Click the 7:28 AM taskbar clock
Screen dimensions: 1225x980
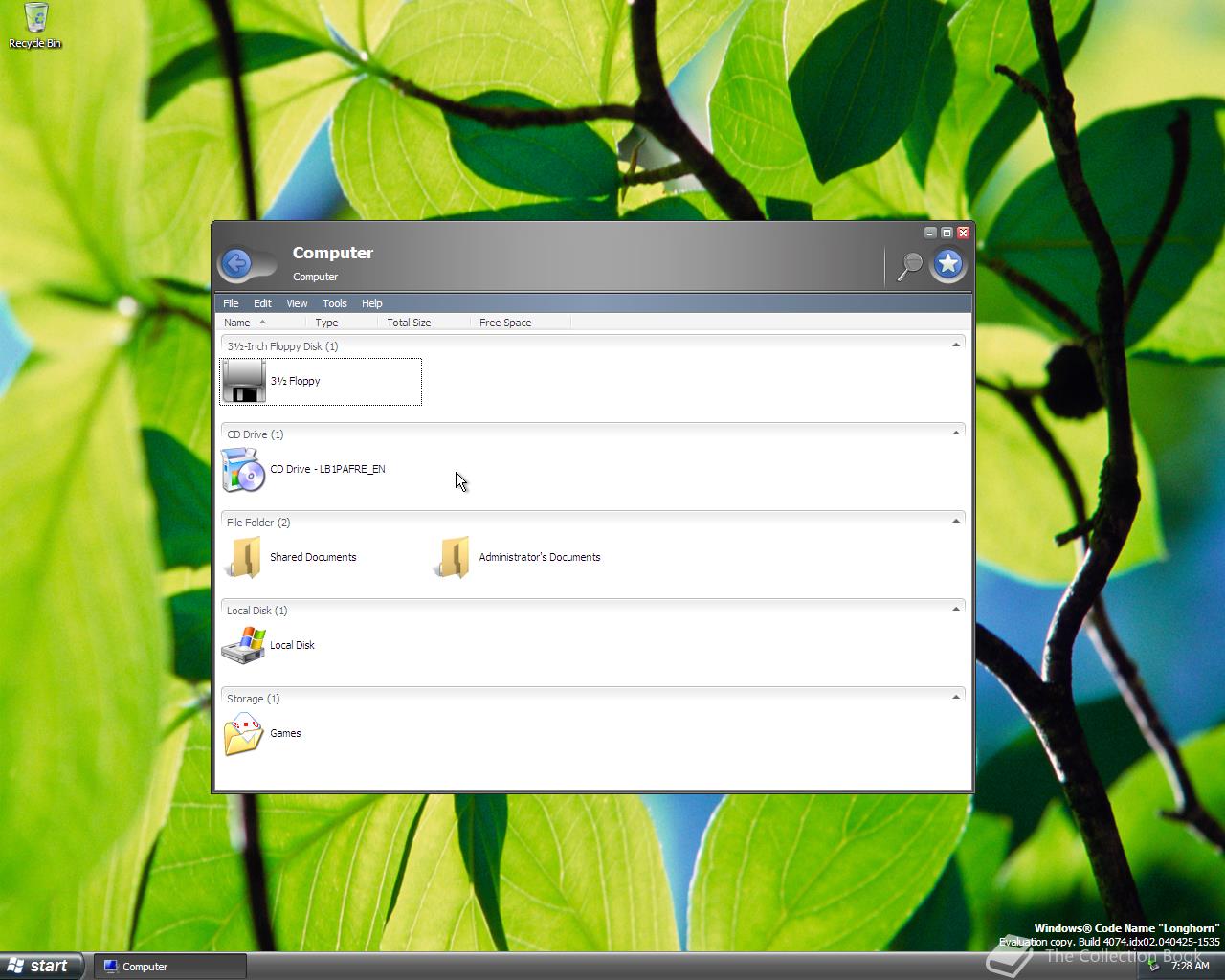[1190, 966]
